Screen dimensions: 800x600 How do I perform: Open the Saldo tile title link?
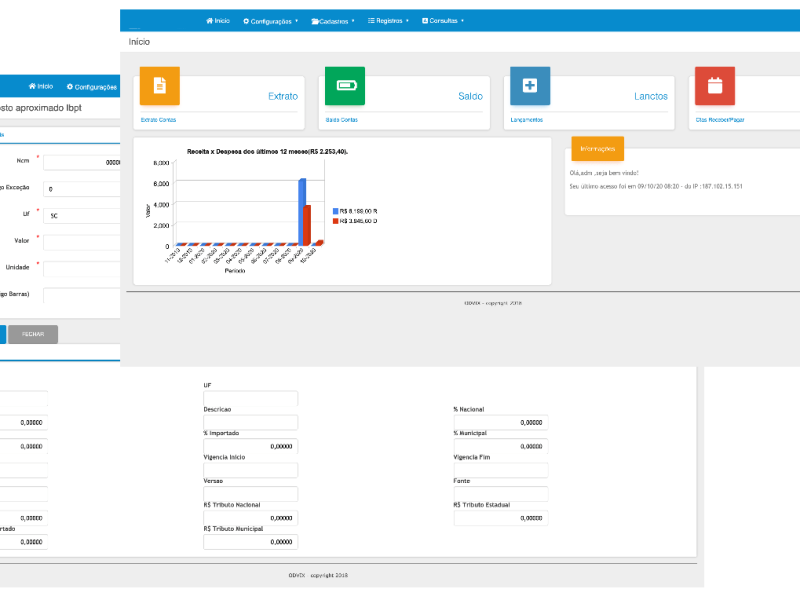pyautogui.click(x=470, y=96)
